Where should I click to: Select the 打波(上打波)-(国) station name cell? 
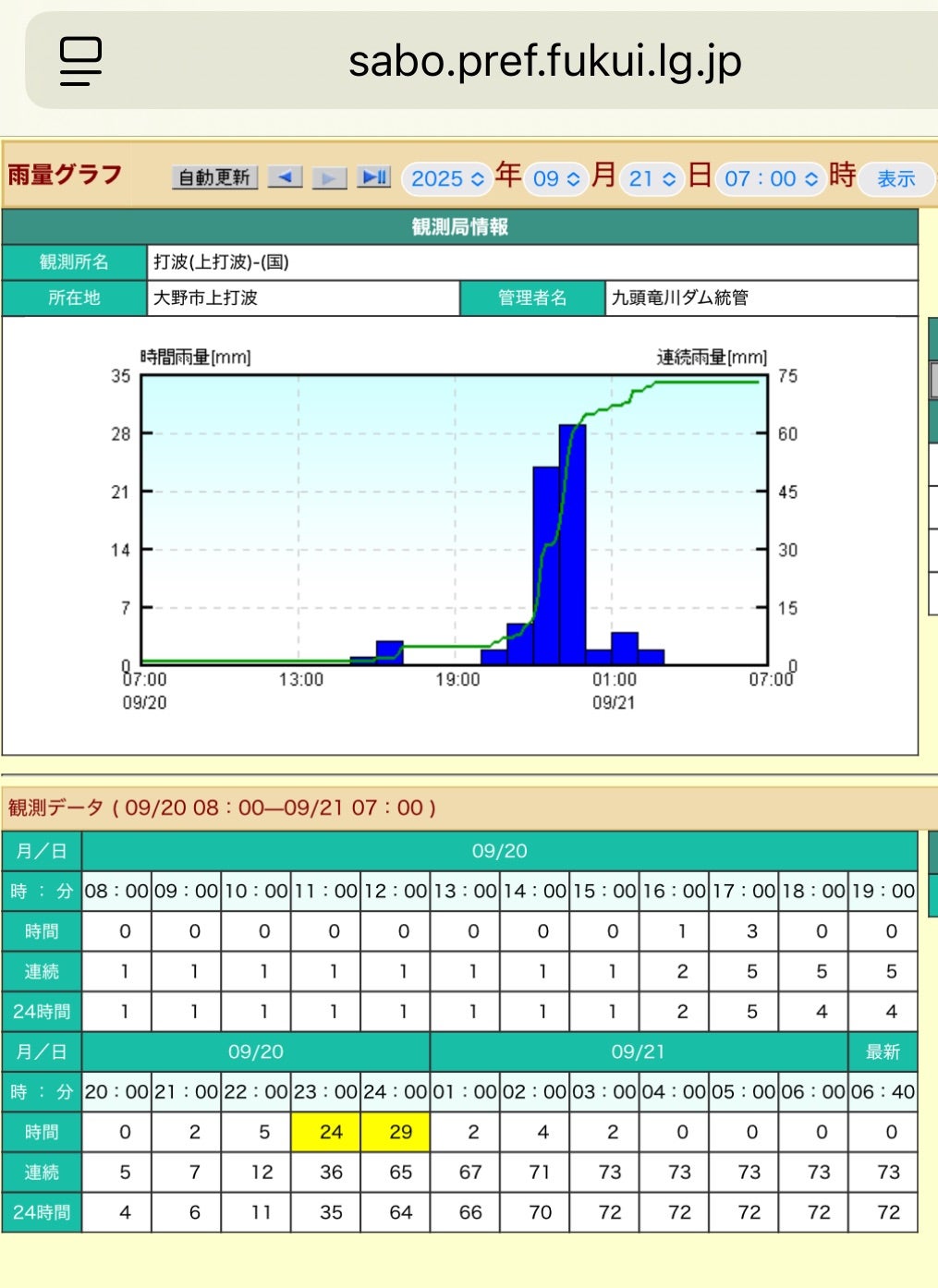coord(531,262)
